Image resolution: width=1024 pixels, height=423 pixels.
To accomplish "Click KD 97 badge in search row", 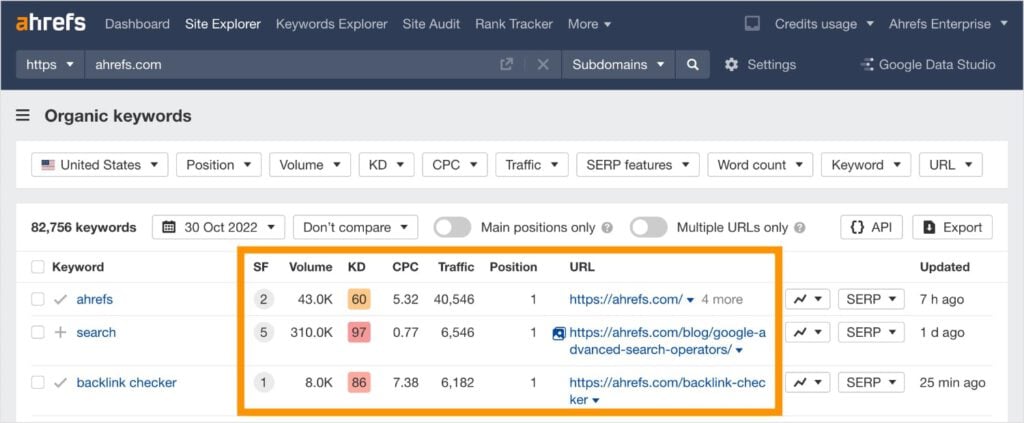I will 359,332.
